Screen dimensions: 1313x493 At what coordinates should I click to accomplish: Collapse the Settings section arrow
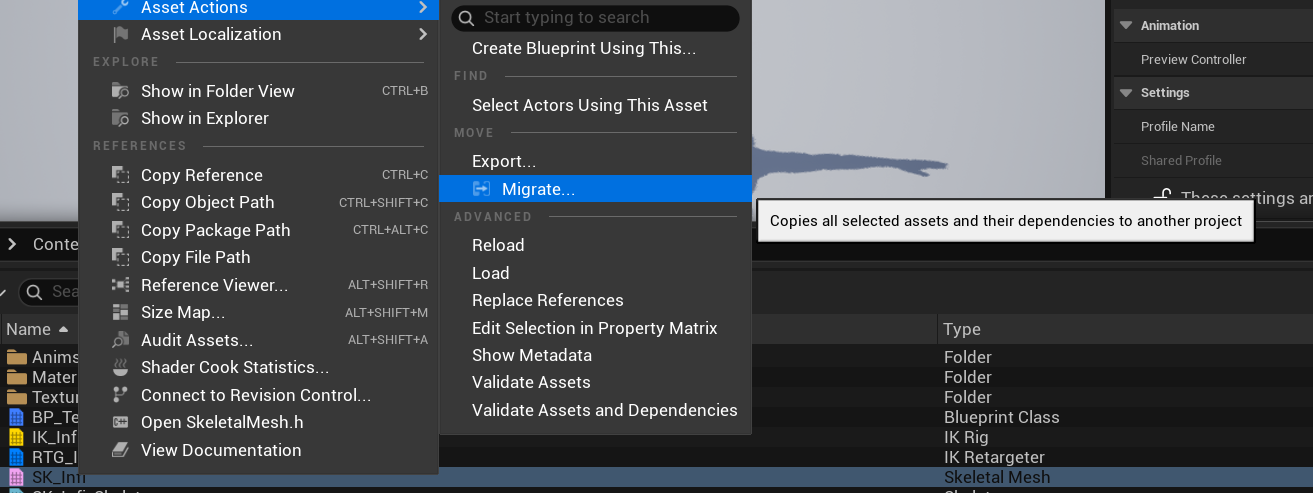pos(1125,93)
